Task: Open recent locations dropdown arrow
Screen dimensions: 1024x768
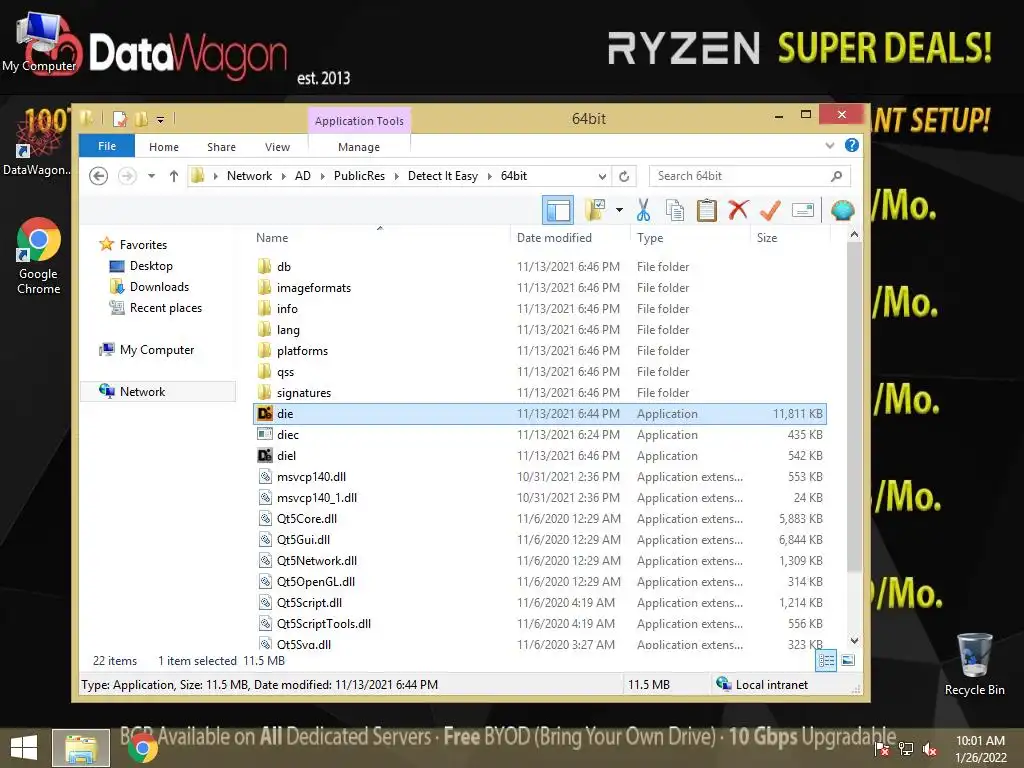Action: click(x=152, y=176)
